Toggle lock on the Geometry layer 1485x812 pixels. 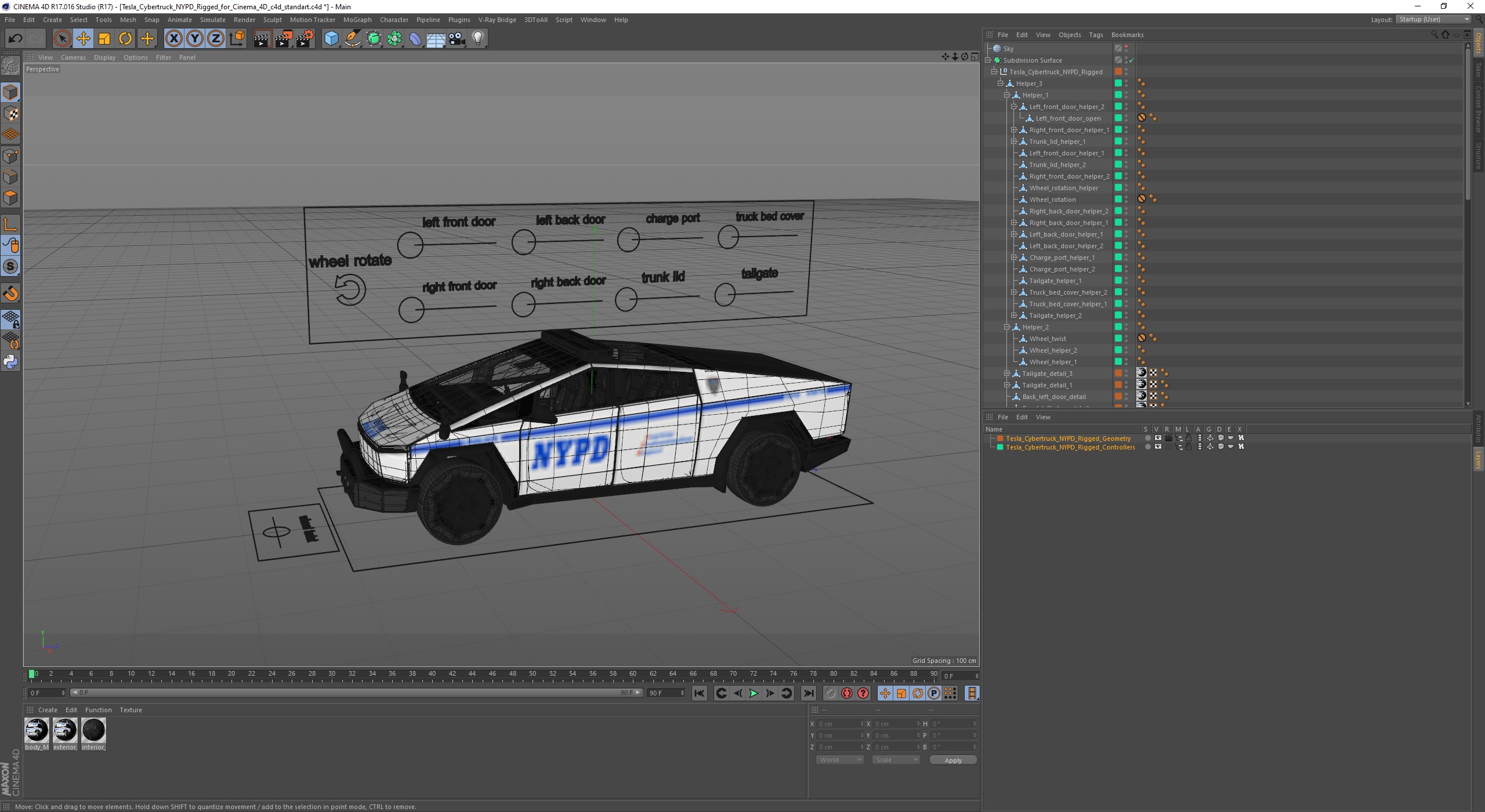pos(1188,438)
